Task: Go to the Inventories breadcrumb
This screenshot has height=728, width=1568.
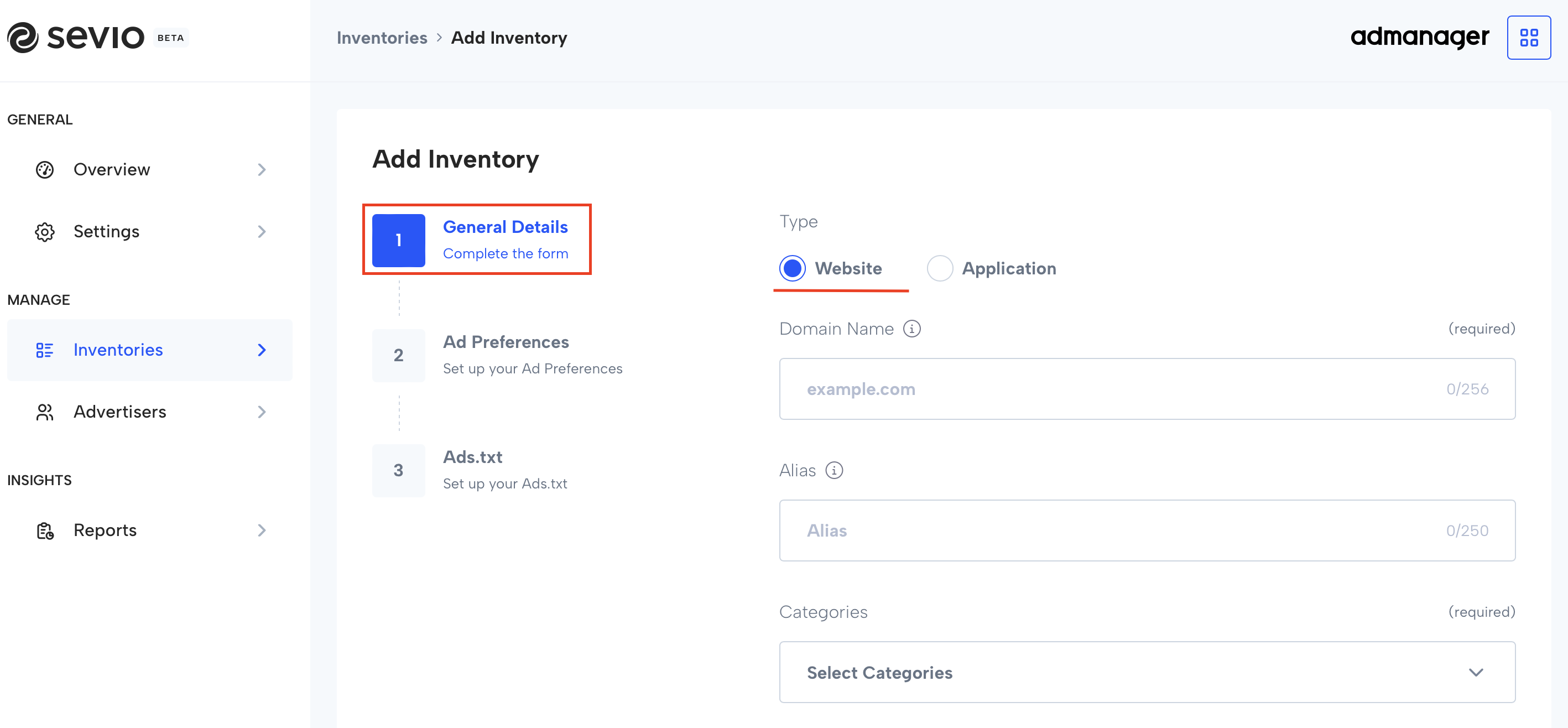Action: (382, 37)
